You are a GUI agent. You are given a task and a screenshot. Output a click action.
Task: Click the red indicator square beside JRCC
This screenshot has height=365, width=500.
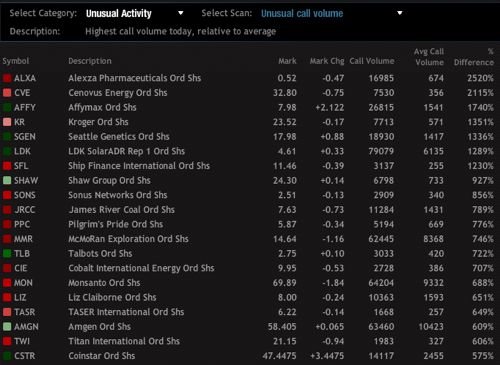[x=7, y=210]
